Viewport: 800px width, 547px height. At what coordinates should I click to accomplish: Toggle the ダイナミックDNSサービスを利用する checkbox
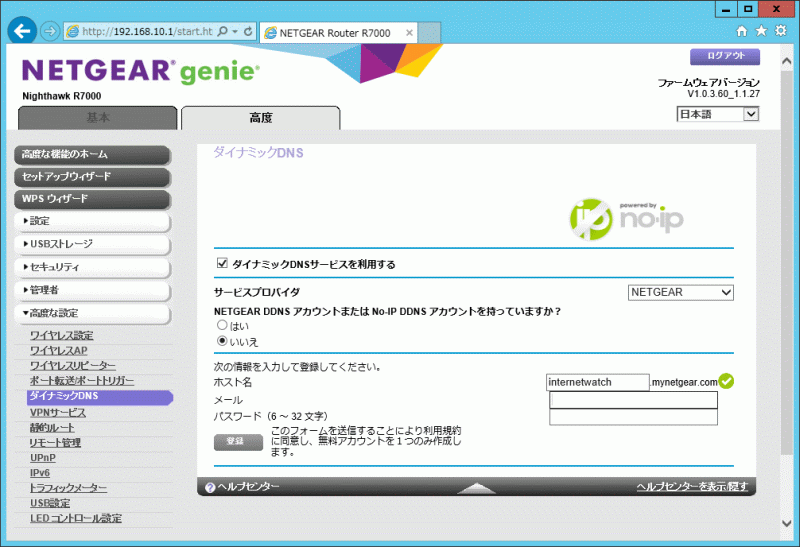(x=222, y=264)
